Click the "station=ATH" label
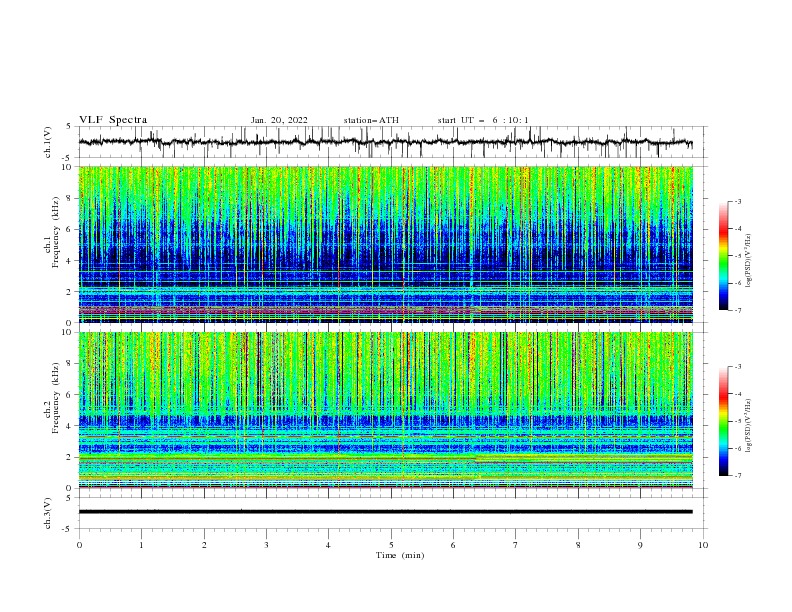Viewport: 792px width, 612px height. click(371, 120)
